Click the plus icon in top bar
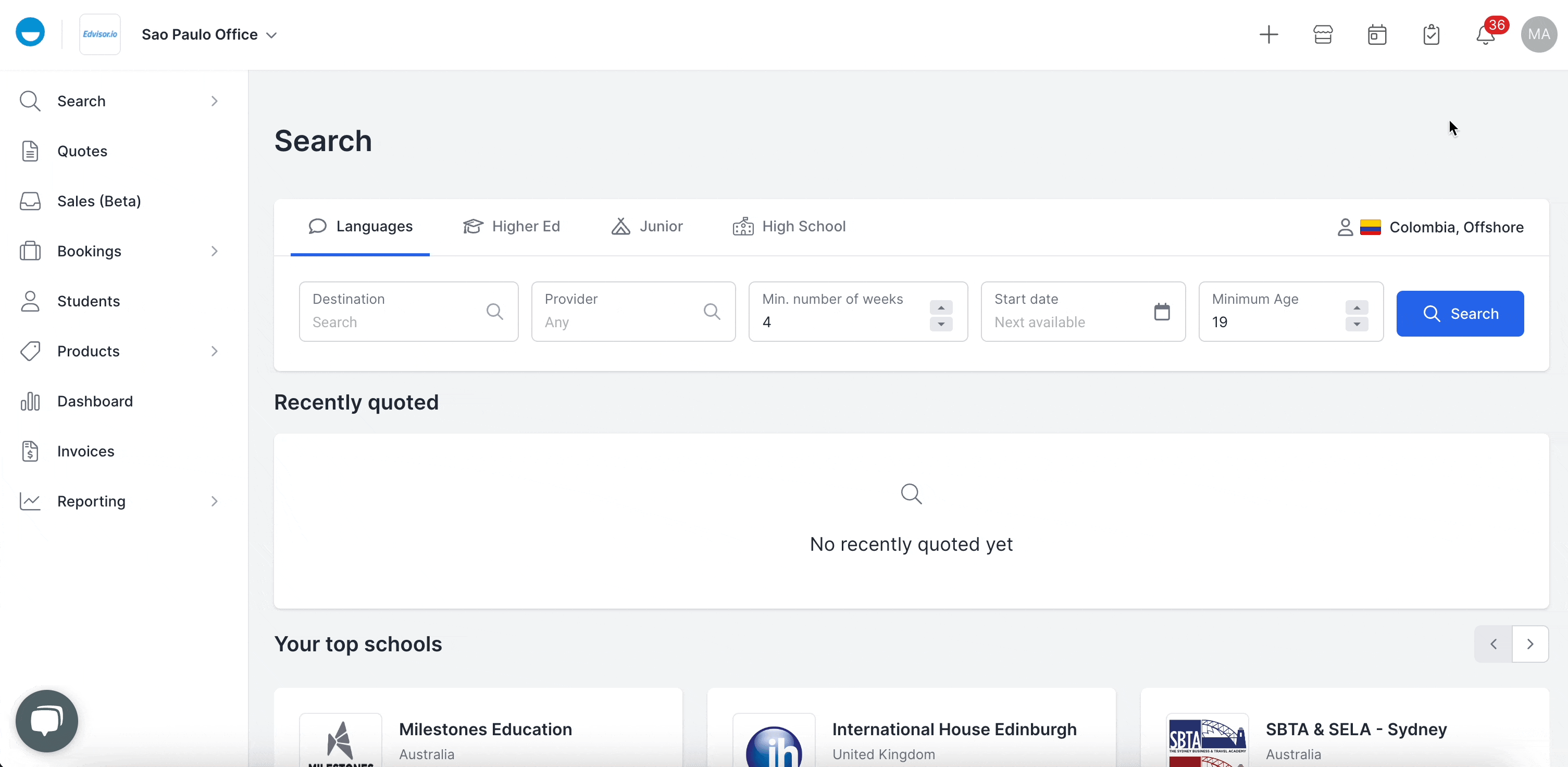The height and width of the screenshot is (767, 1568). (x=1268, y=35)
